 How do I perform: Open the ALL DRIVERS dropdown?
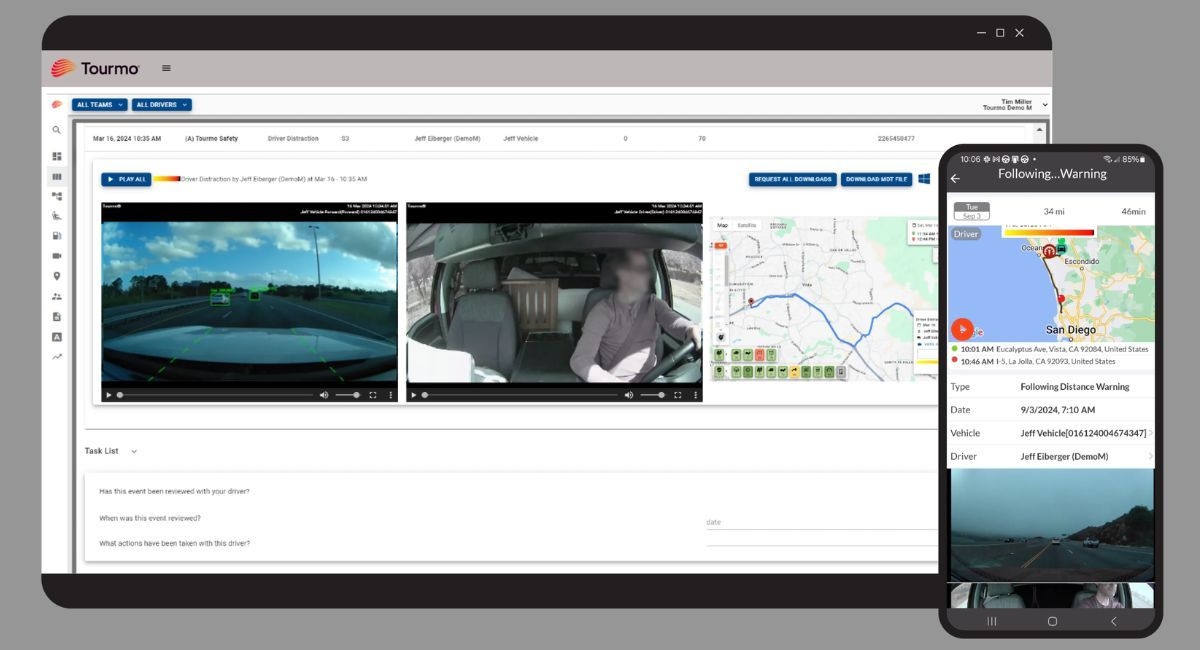point(162,104)
